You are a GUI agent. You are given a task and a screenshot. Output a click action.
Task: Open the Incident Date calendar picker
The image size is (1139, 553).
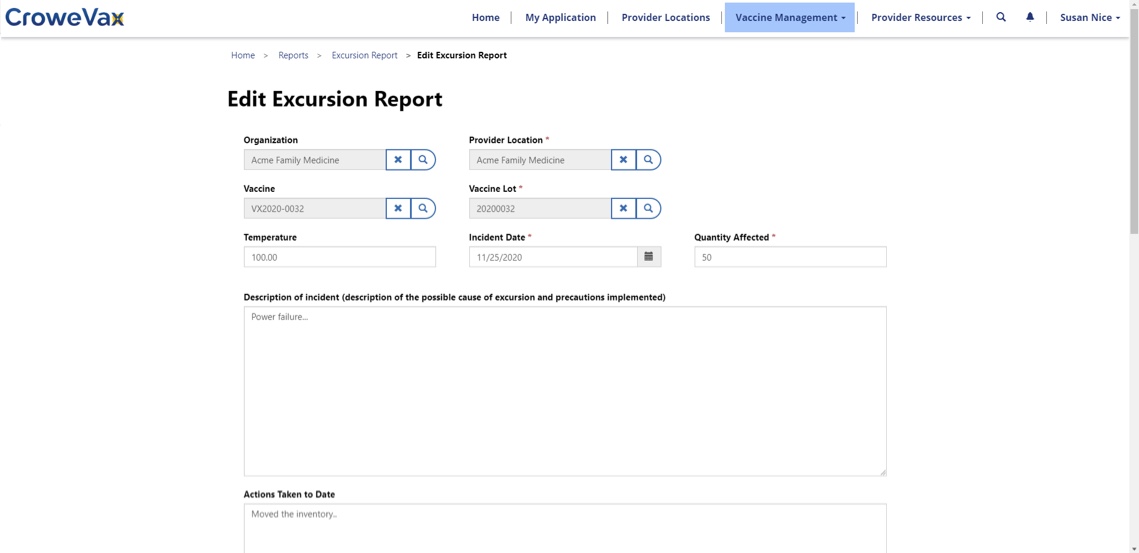(649, 257)
